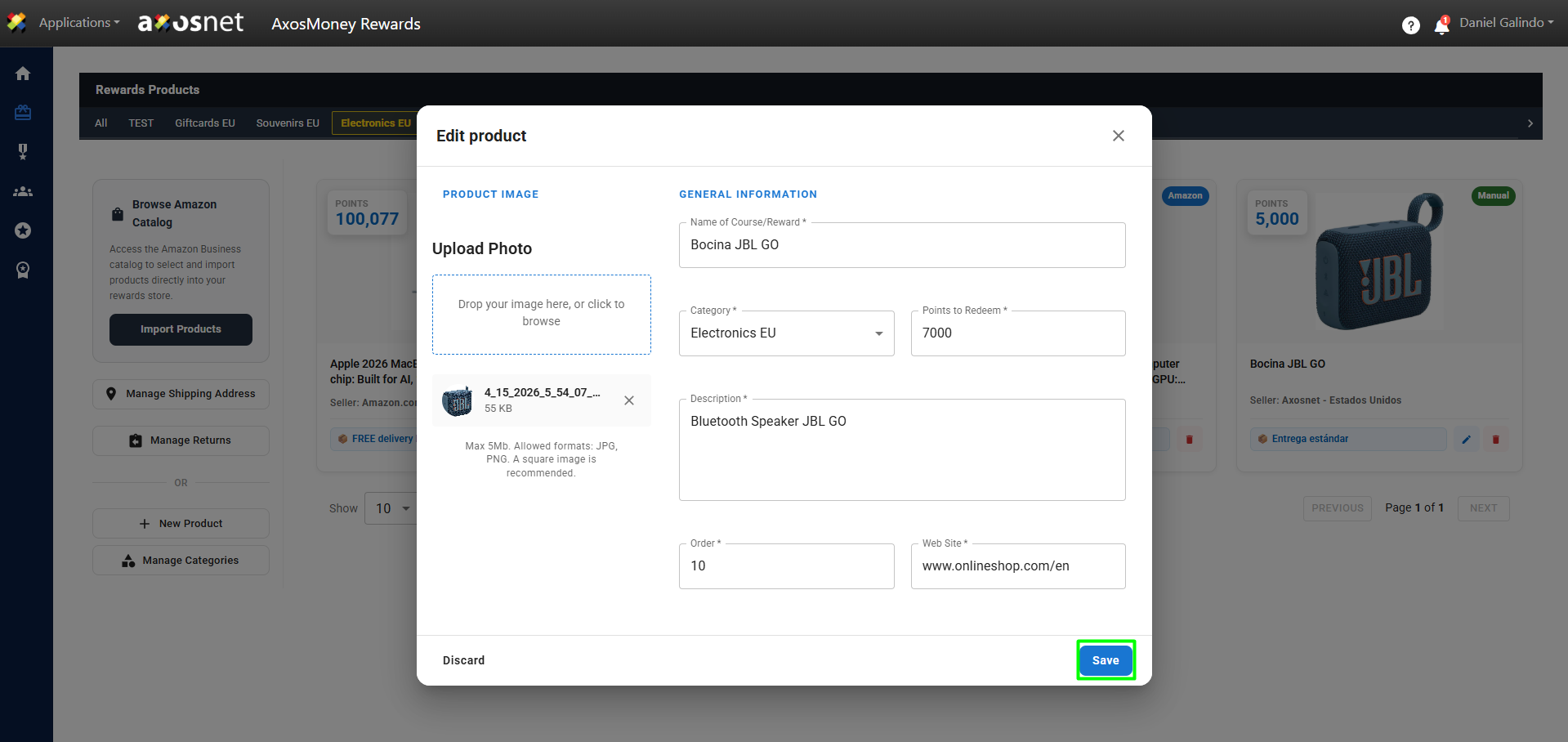The image size is (1568, 742).
Task: Click the help question mark icon
Action: point(1410,25)
